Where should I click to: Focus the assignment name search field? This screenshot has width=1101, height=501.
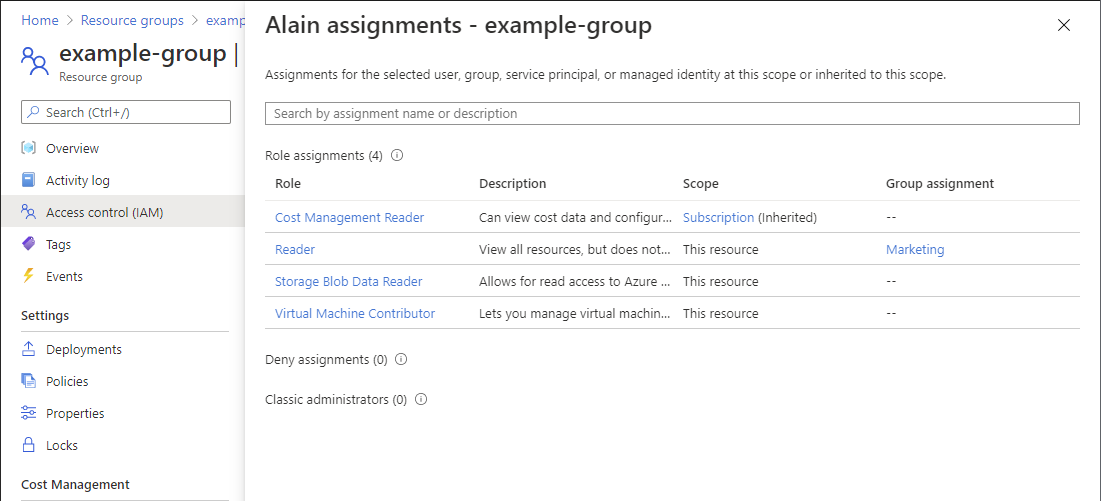pyautogui.click(x=672, y=113)
